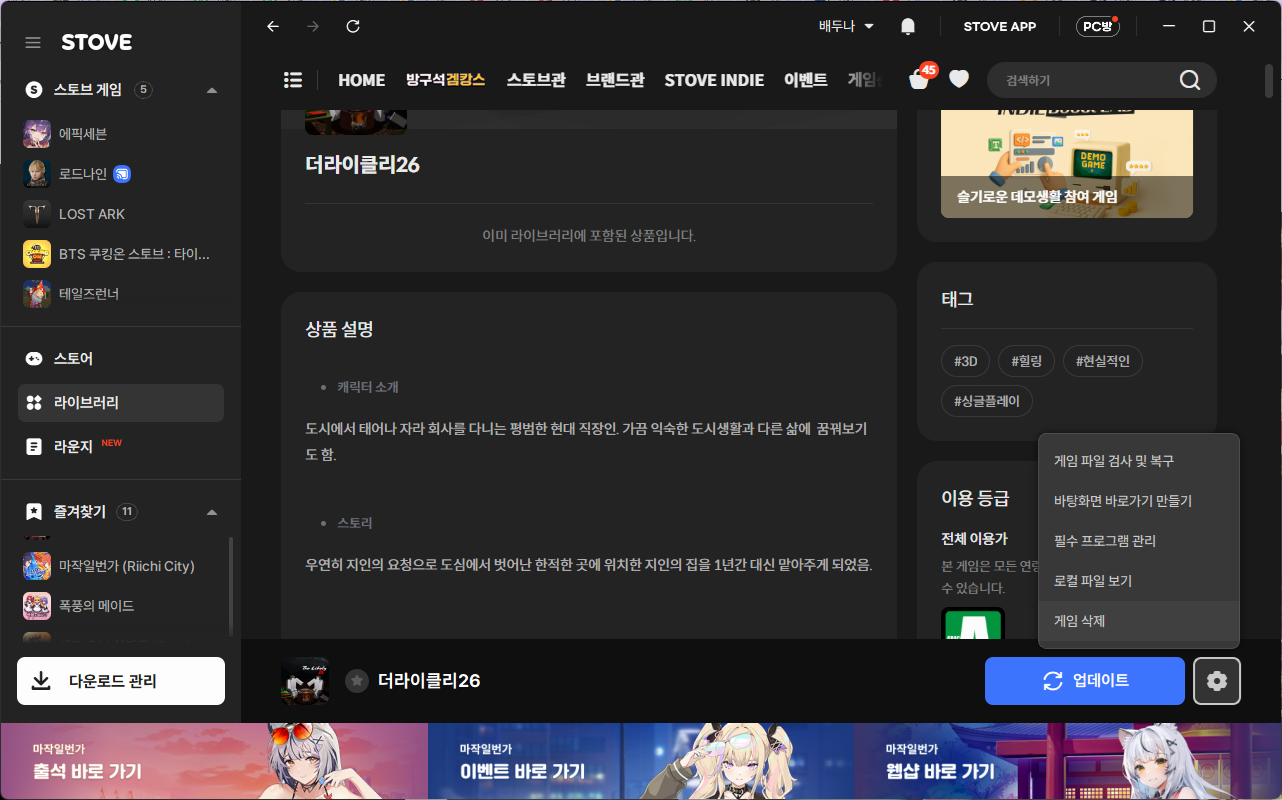Open 폭풍의 메이드 favorite icon
The height and width of the screenshot is (800, 1282).
click(37, 606)
